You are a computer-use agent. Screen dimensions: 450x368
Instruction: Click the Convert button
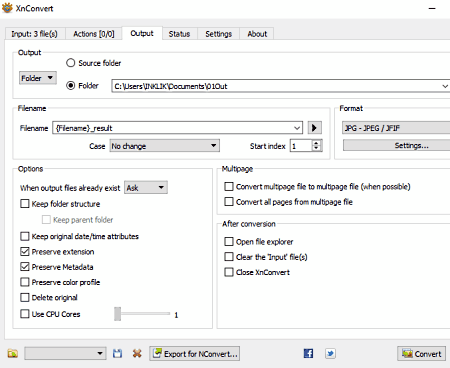(x=422, y=354)
